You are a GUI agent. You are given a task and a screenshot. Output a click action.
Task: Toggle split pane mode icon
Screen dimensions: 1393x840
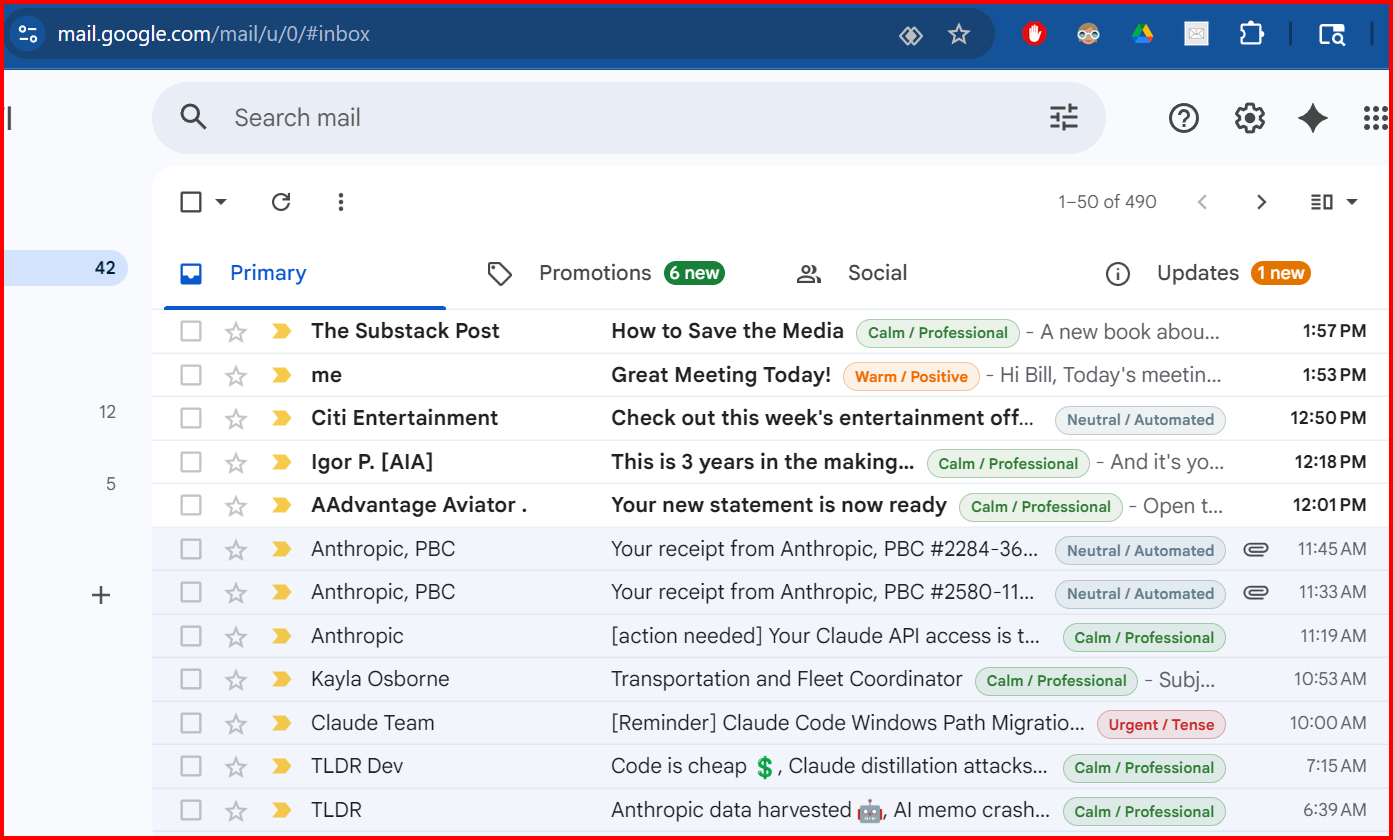[1321, 202]
